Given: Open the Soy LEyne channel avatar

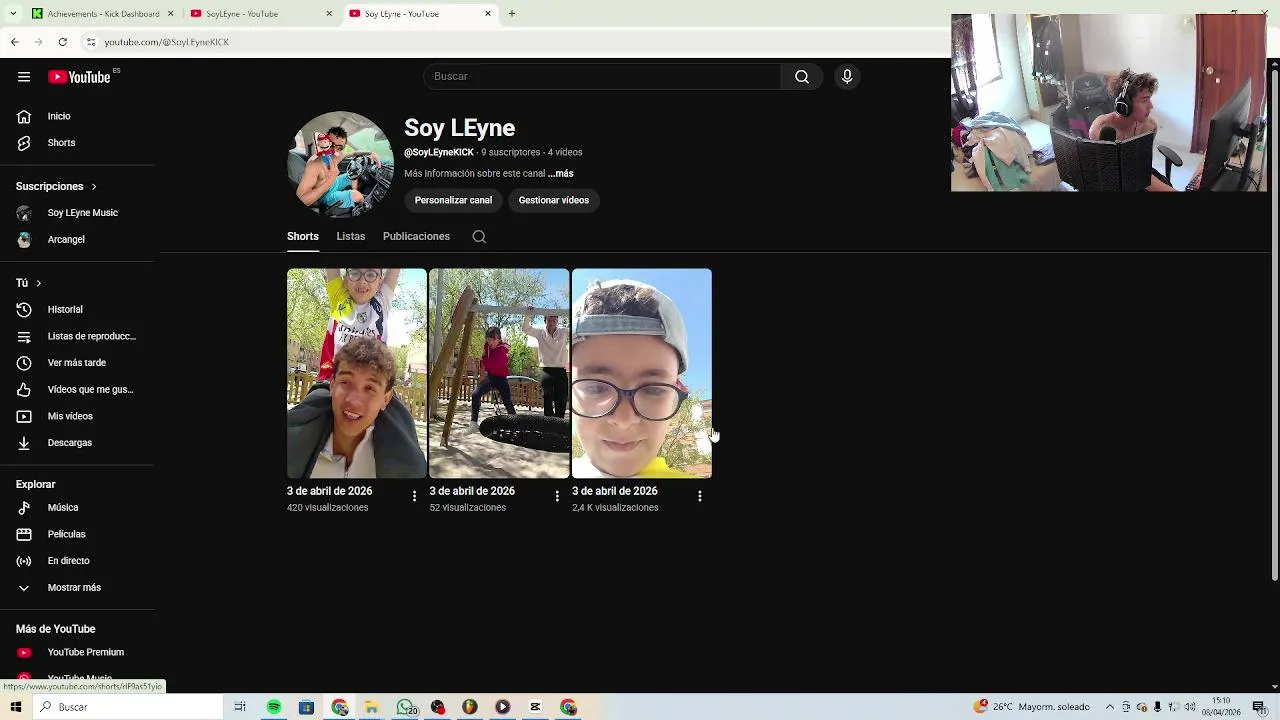Looking at the screenshot, I should tap(340, 164).
